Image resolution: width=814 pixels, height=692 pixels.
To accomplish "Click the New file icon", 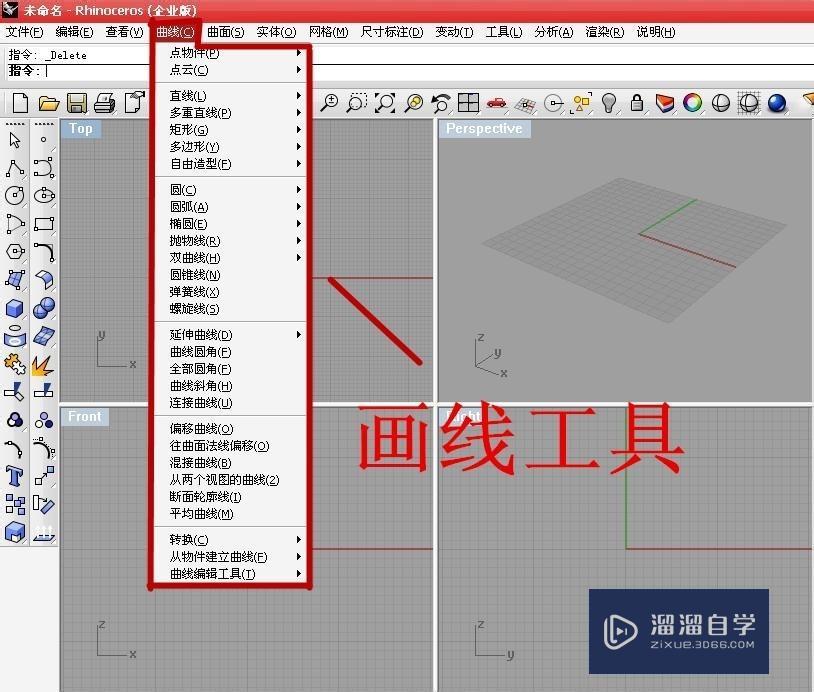I will 20,103.
